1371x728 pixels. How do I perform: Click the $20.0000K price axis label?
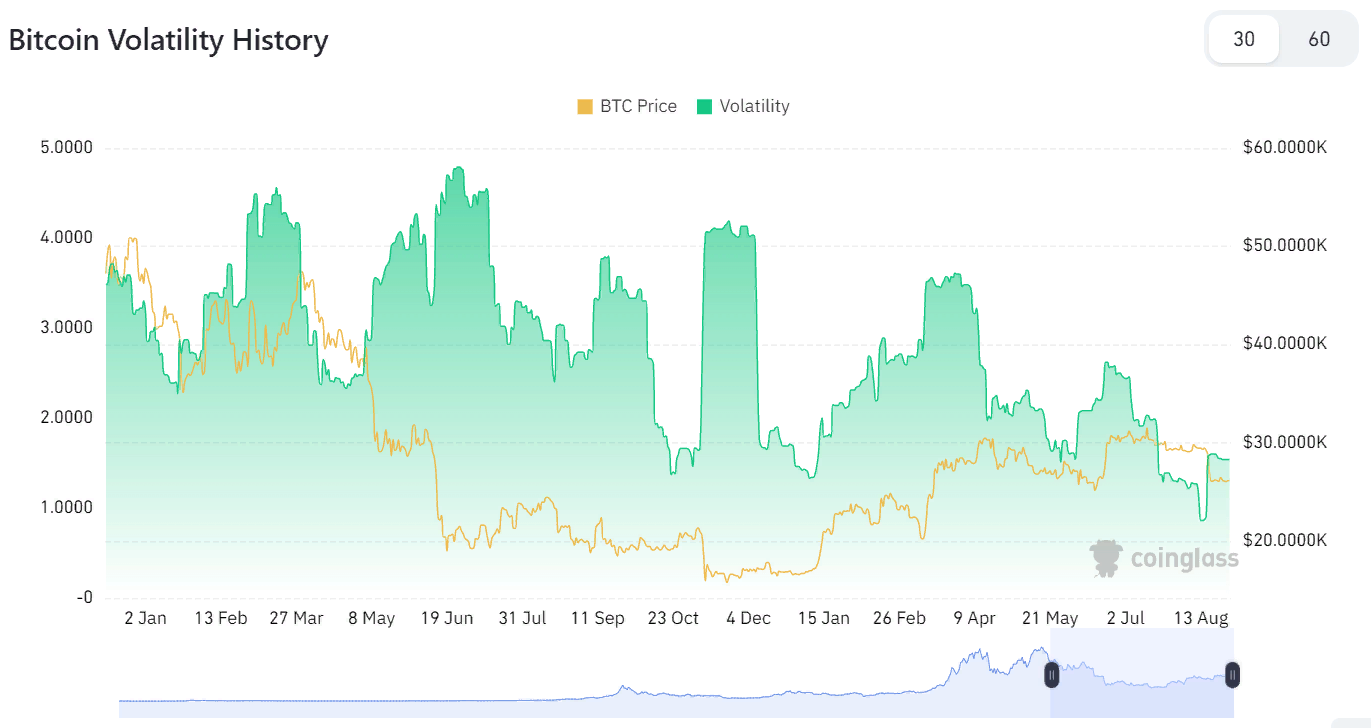tap(1284, 540)
